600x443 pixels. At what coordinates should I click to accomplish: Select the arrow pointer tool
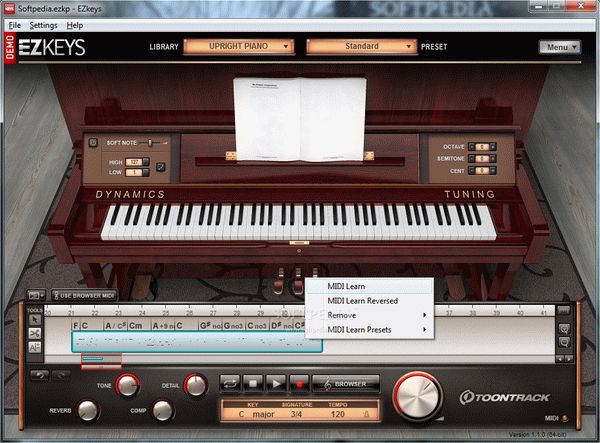[x=34, y=320]
